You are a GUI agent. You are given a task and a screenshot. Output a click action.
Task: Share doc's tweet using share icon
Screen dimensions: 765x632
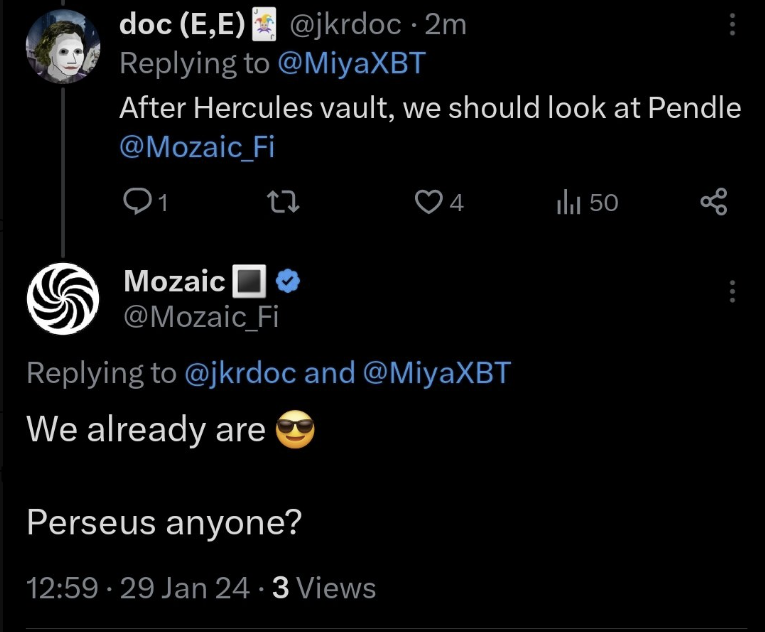tap(714, 203)
